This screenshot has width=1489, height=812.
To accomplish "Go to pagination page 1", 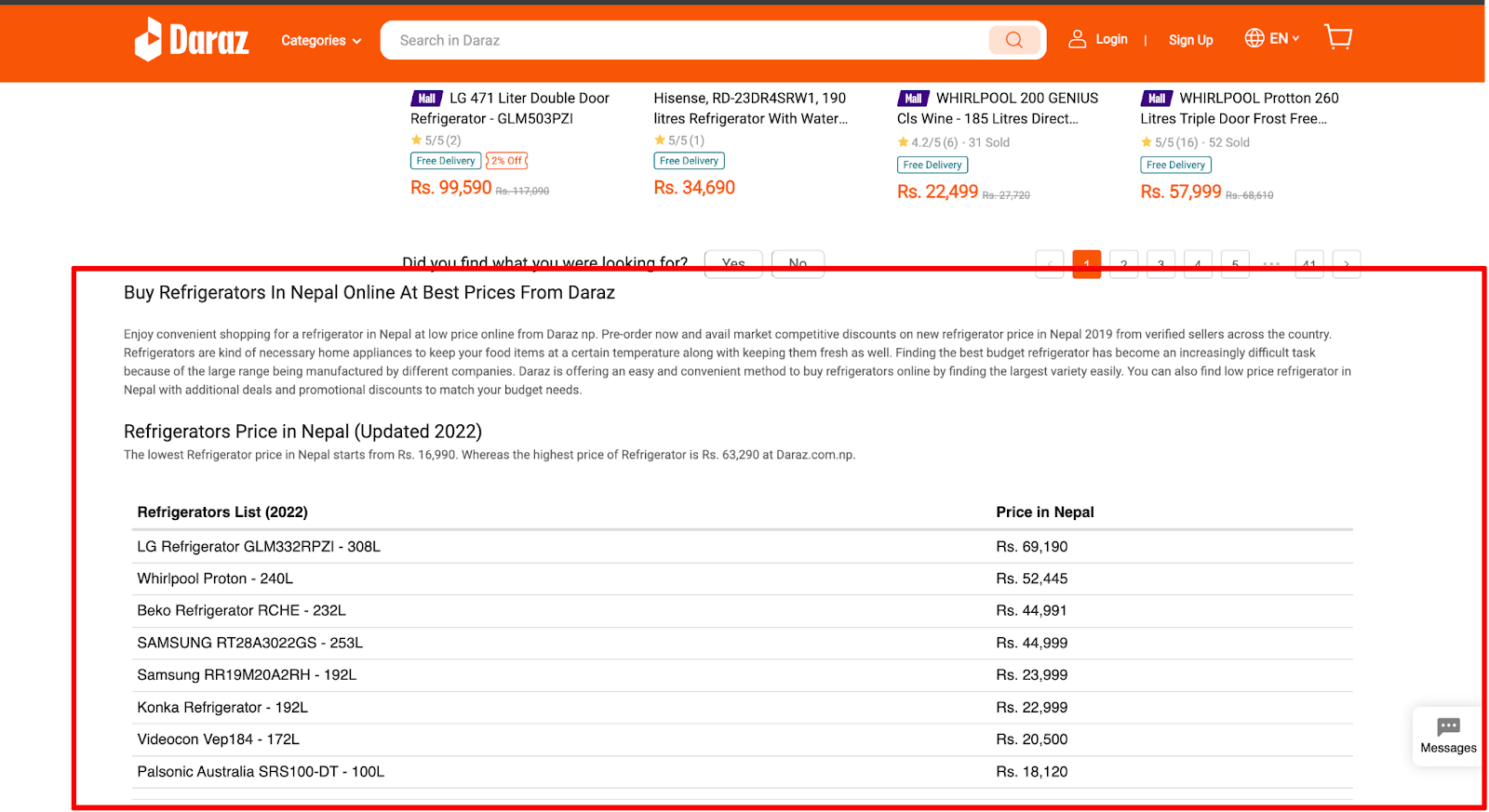I will (x=1087, y=264).
